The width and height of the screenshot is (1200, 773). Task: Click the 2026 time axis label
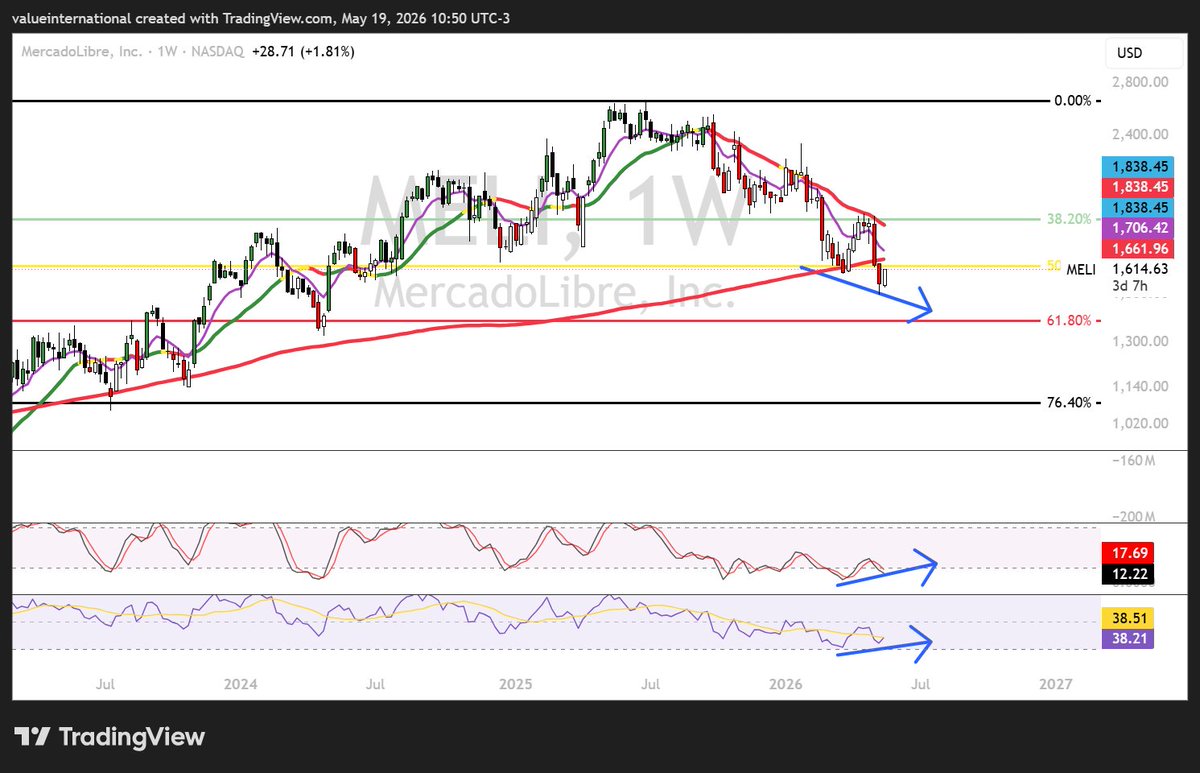(x=786, y=684)
